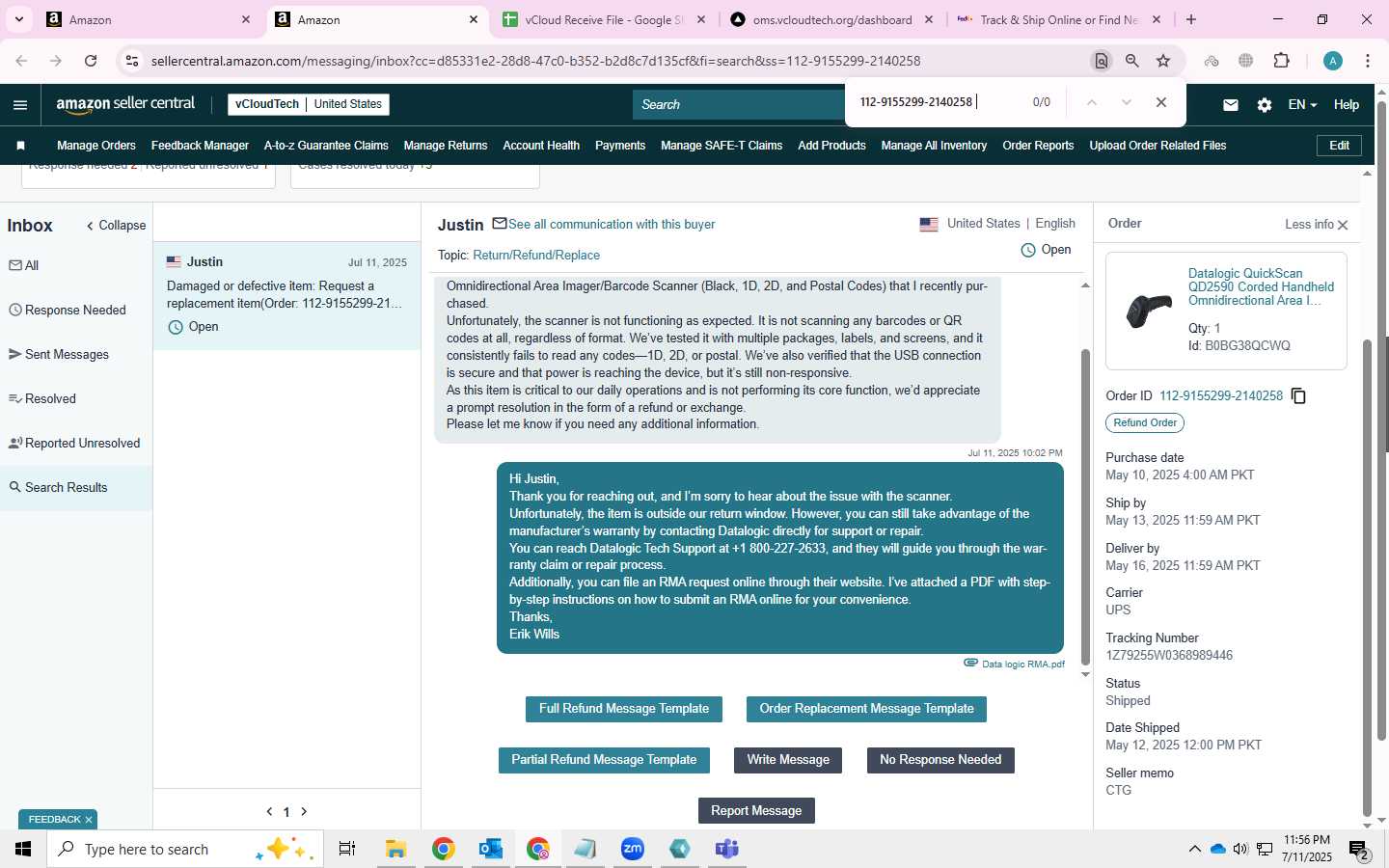Open the Return/Refund/Replace topic link
The width and height of the screenshot is (1389, 868).
pyautogui.click(x=536, y=256)
